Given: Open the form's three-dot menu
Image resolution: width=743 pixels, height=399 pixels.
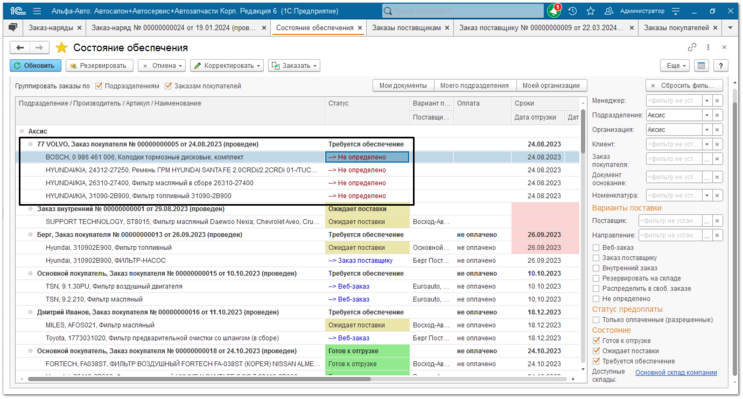Looking at the screenshot, I should [708, 47].
